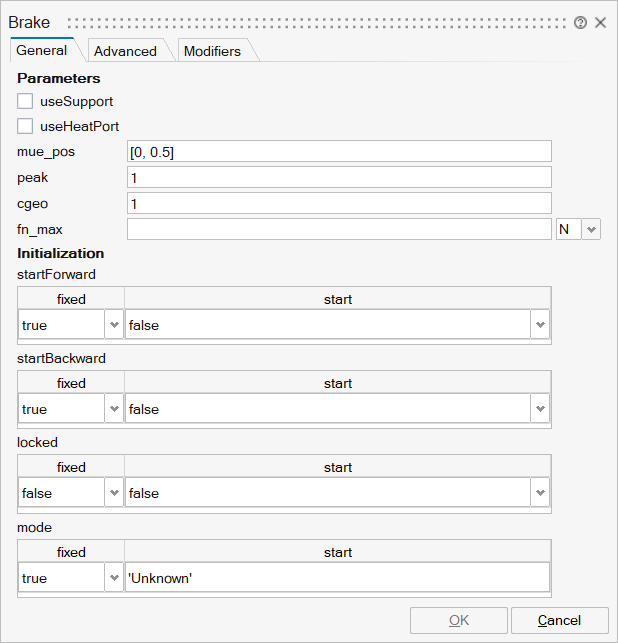Click the peak value field
The image size is (618, 643).
[x=339, y=177]
